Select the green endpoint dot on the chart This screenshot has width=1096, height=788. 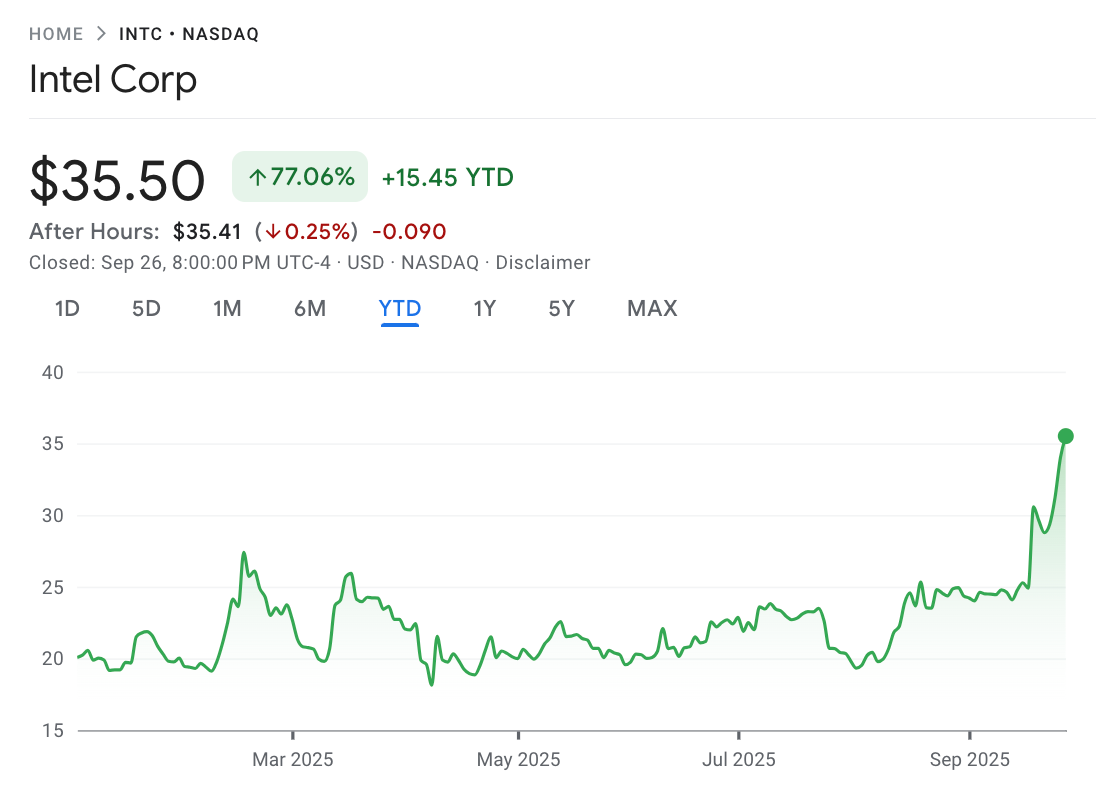point(1066,435)
